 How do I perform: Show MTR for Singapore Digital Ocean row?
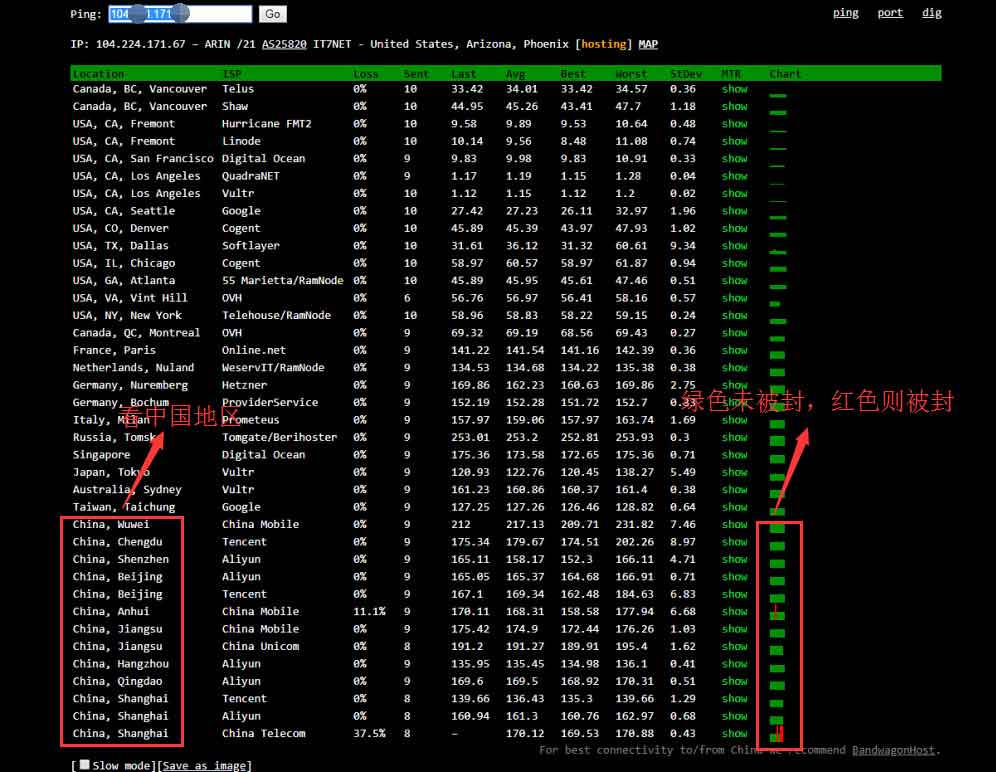click(x=734, y=454)
